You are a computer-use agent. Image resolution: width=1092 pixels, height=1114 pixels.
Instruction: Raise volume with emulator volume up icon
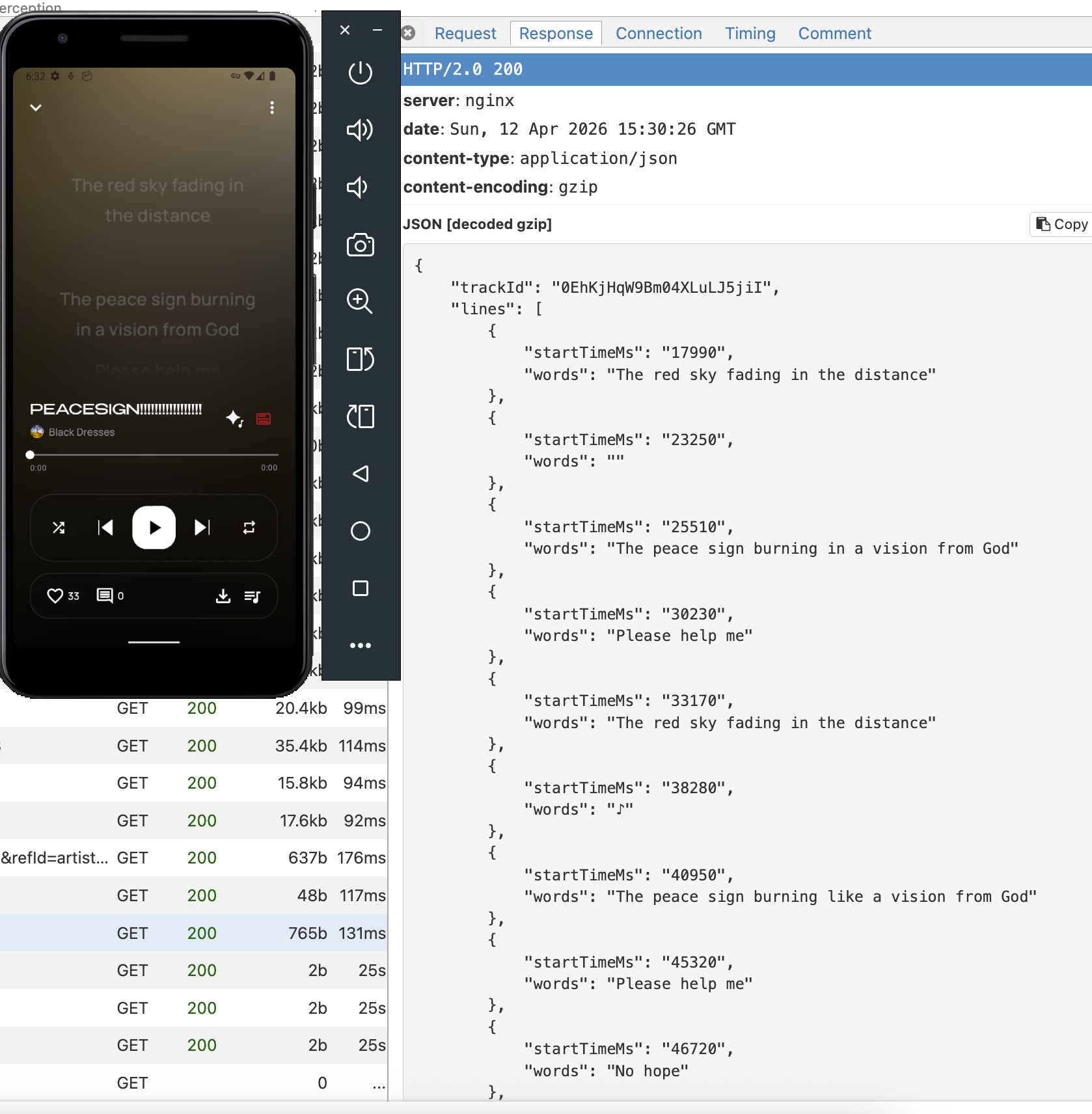click(x=360, y=130)
